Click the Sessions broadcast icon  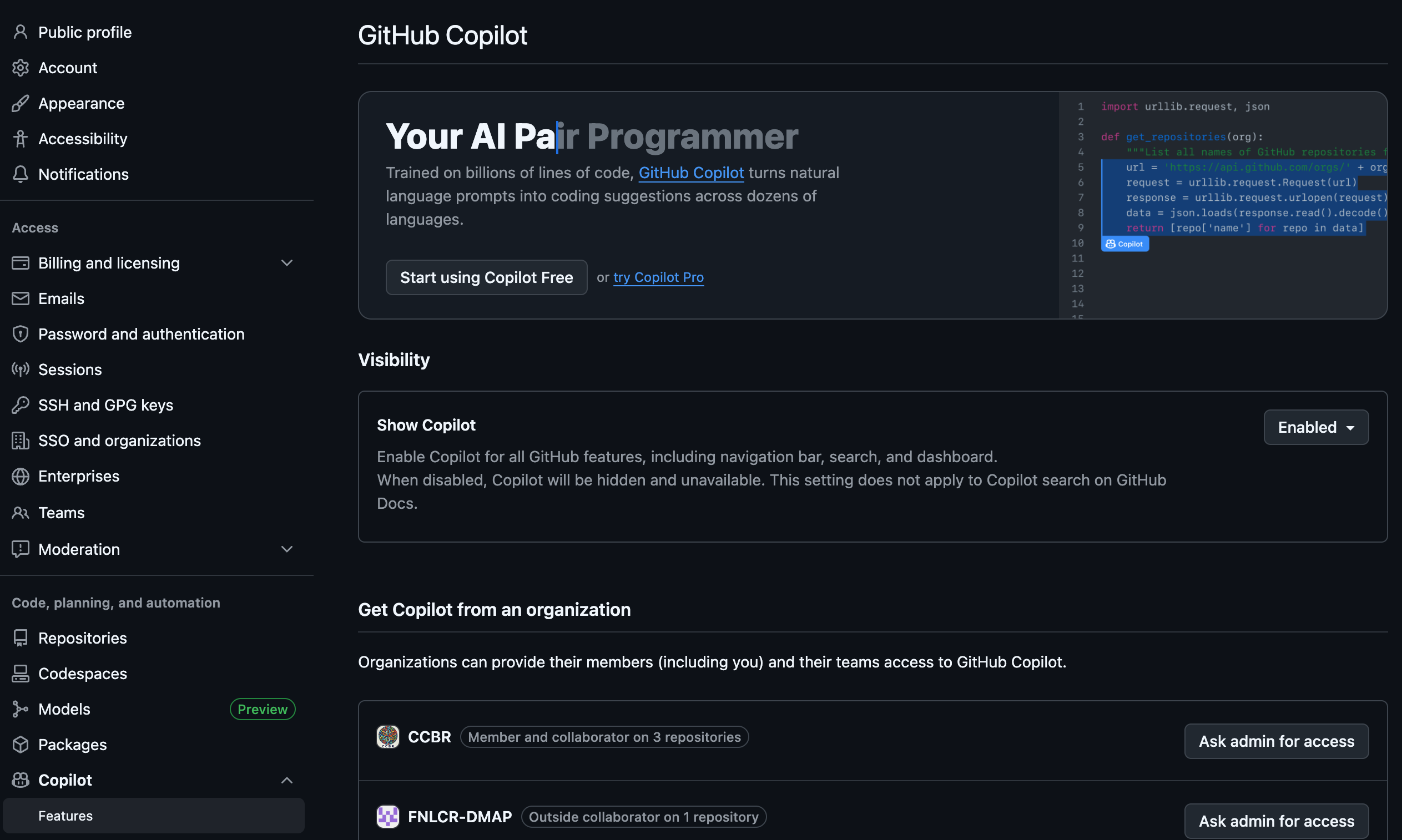click(x=21, y=370)
